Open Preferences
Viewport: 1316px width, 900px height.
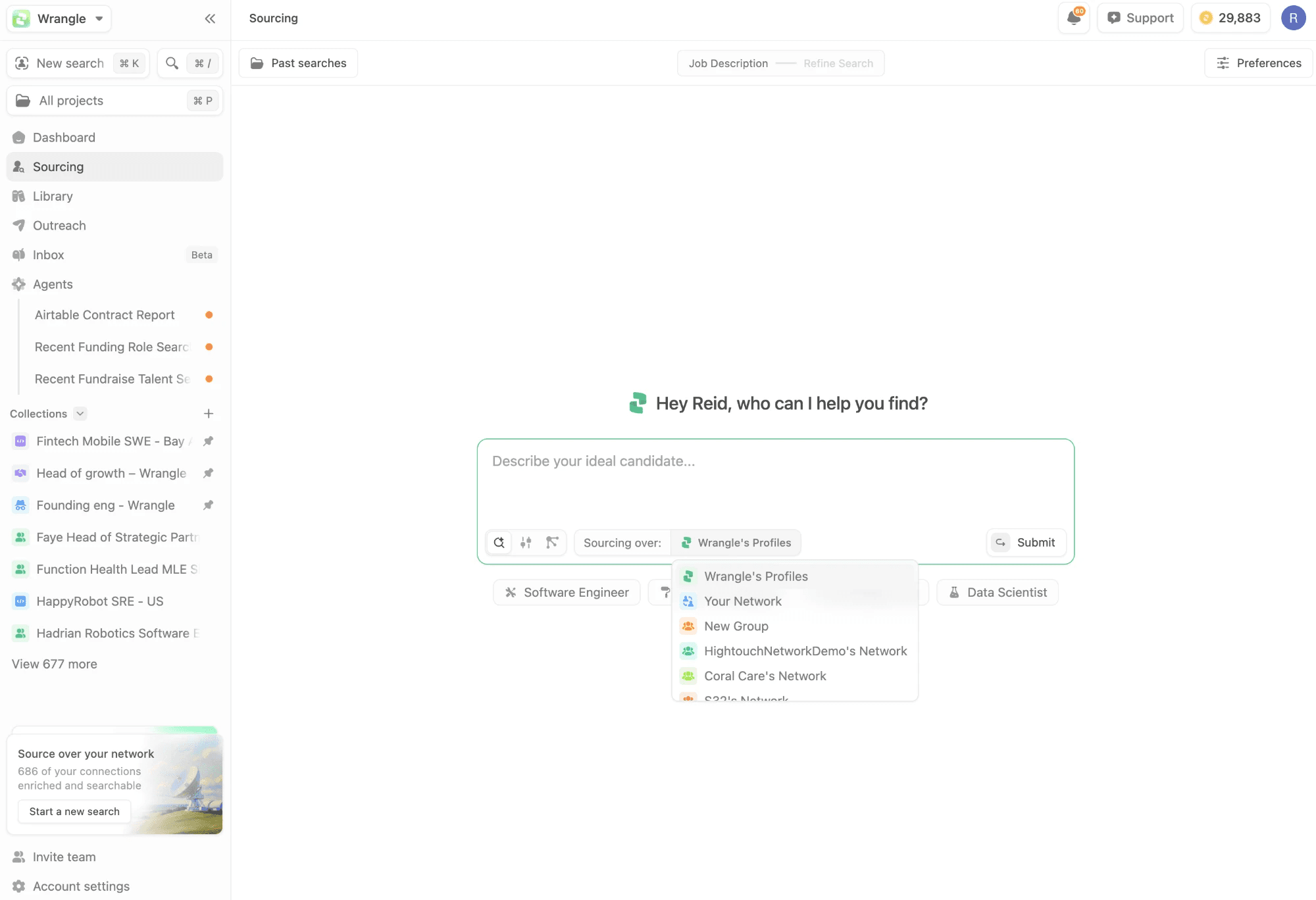pos(1259,63)
